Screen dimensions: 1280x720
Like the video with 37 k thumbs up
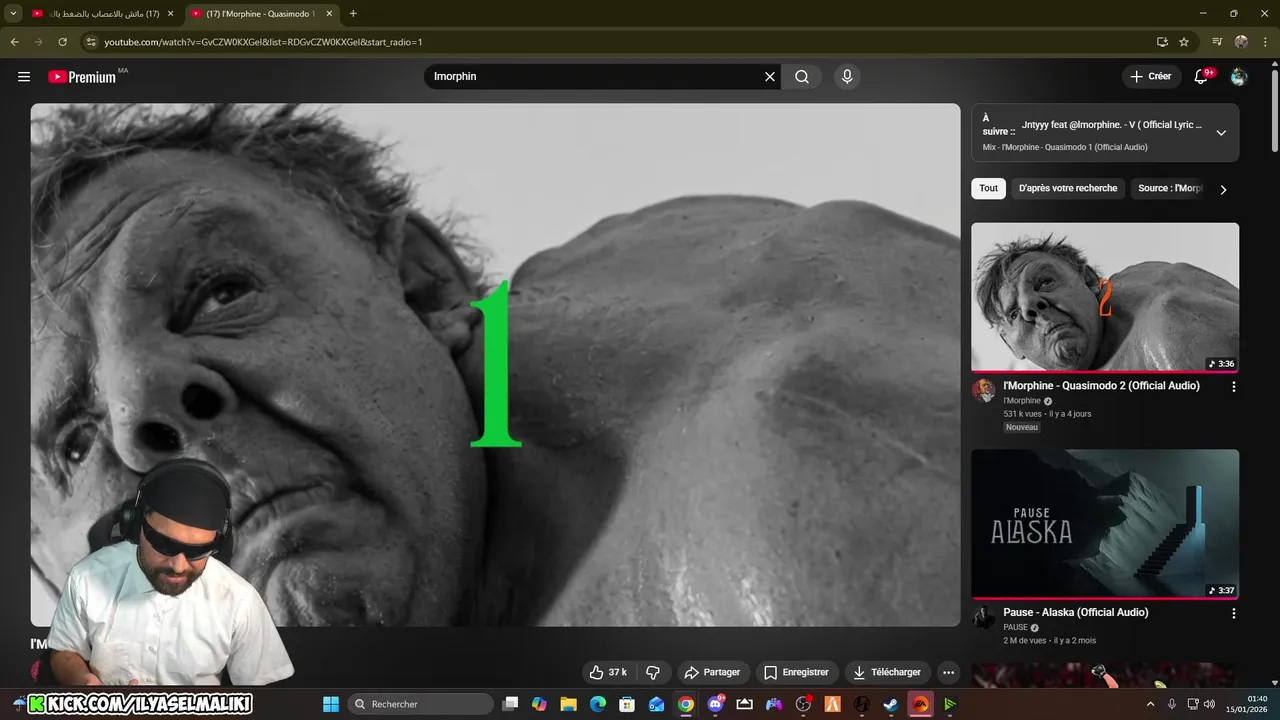tap(609, 672)
